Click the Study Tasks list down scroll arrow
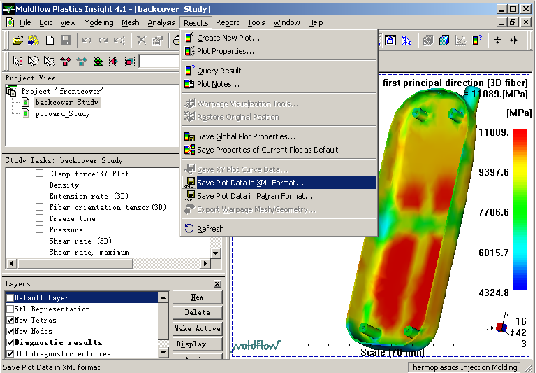This screenshot has width=536, height=373. tap(215, 253)
